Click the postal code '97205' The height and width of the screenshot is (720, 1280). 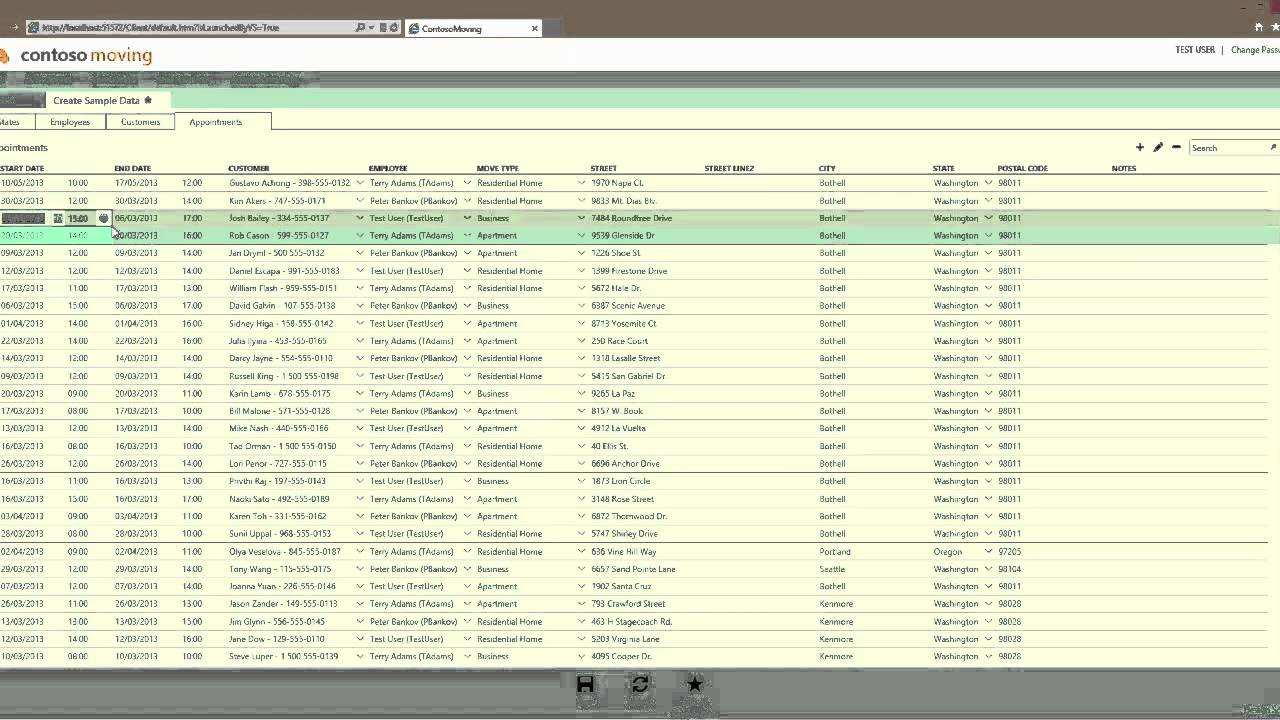click(1009, 551)
